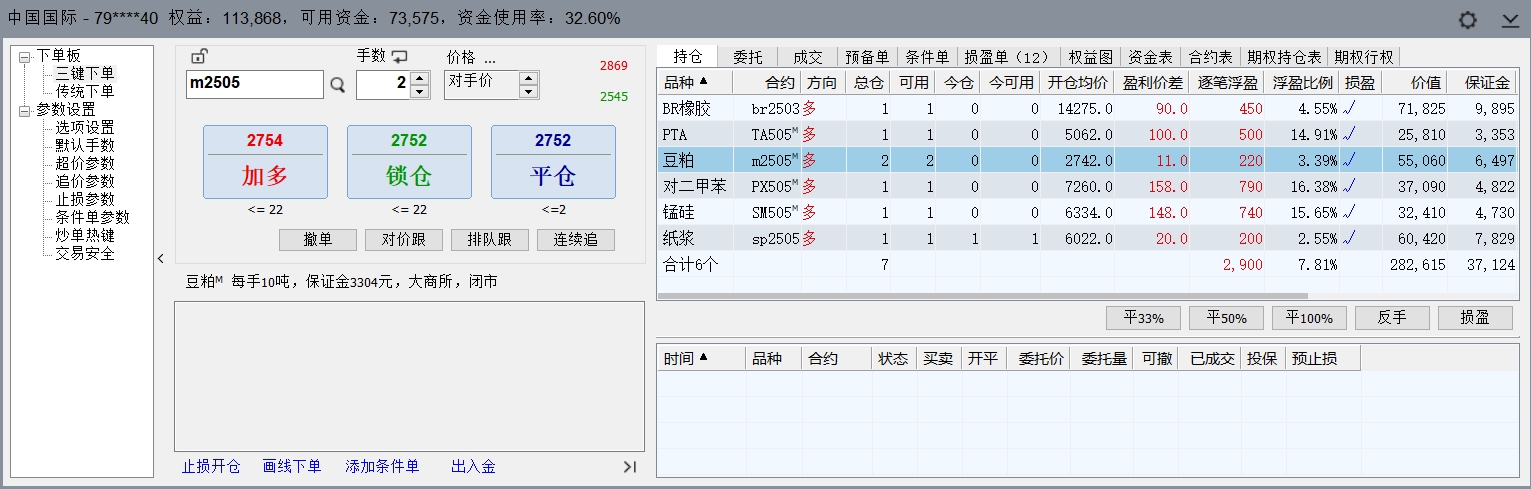Open 交易安全 settings

[85, 253]
